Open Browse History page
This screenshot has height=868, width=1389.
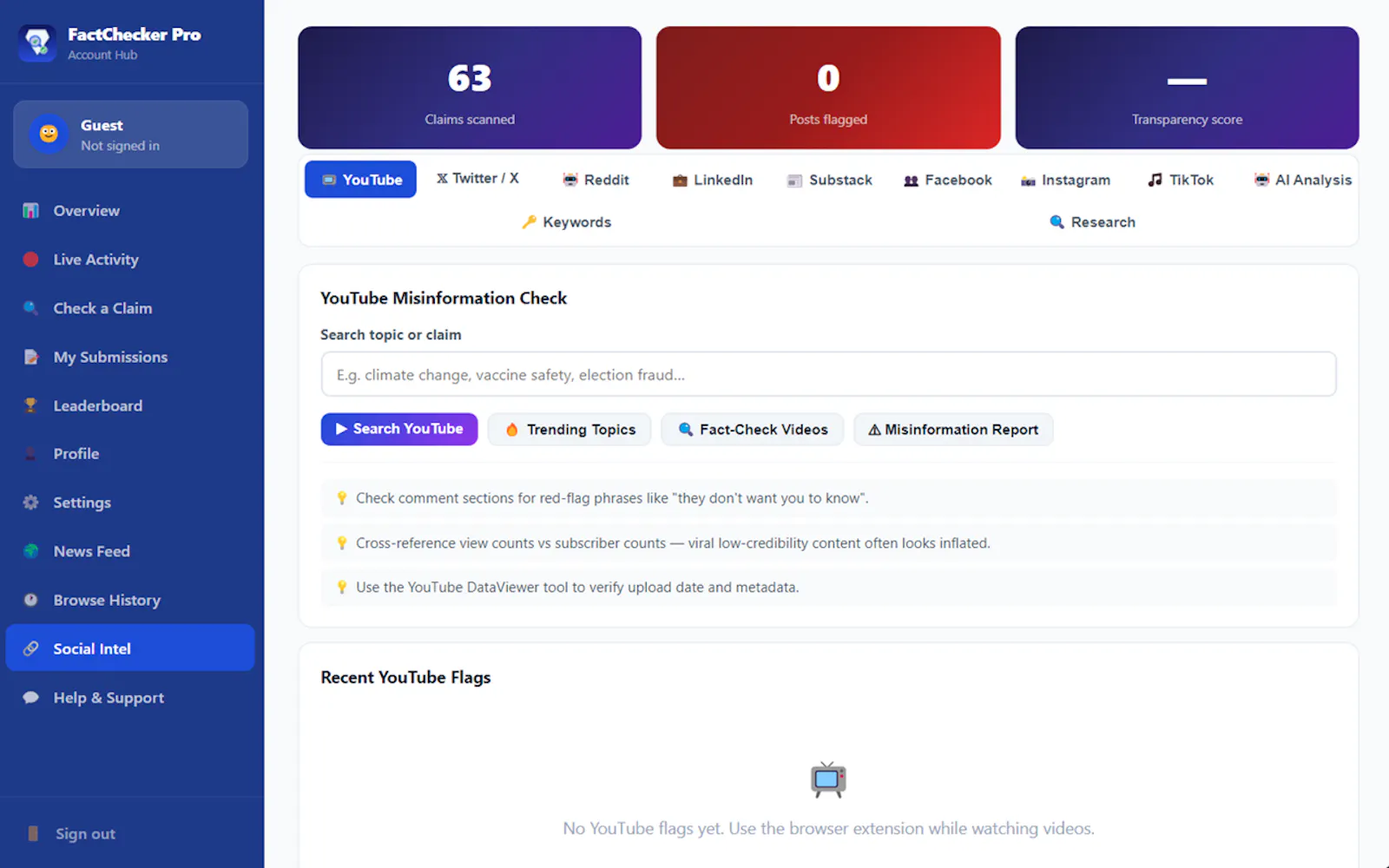point(130,600)
